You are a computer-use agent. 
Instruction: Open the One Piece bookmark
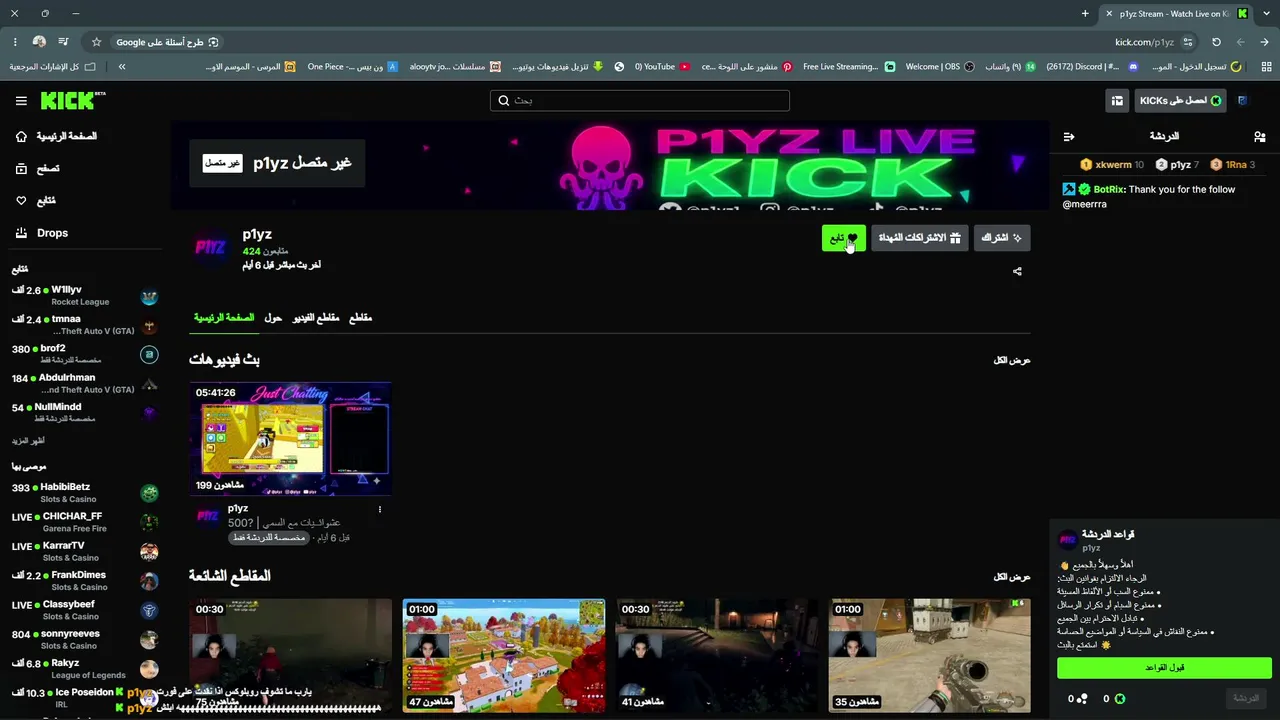pyautogui.click(x=353, y=67)
